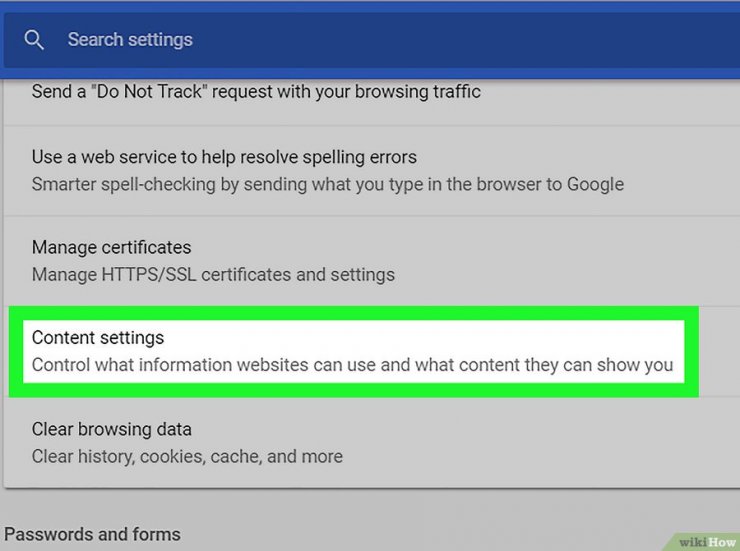The width and height of the screenshot is (740, 551).
Task: Select the "Do Not Track" request option
Action: [256, 92]
